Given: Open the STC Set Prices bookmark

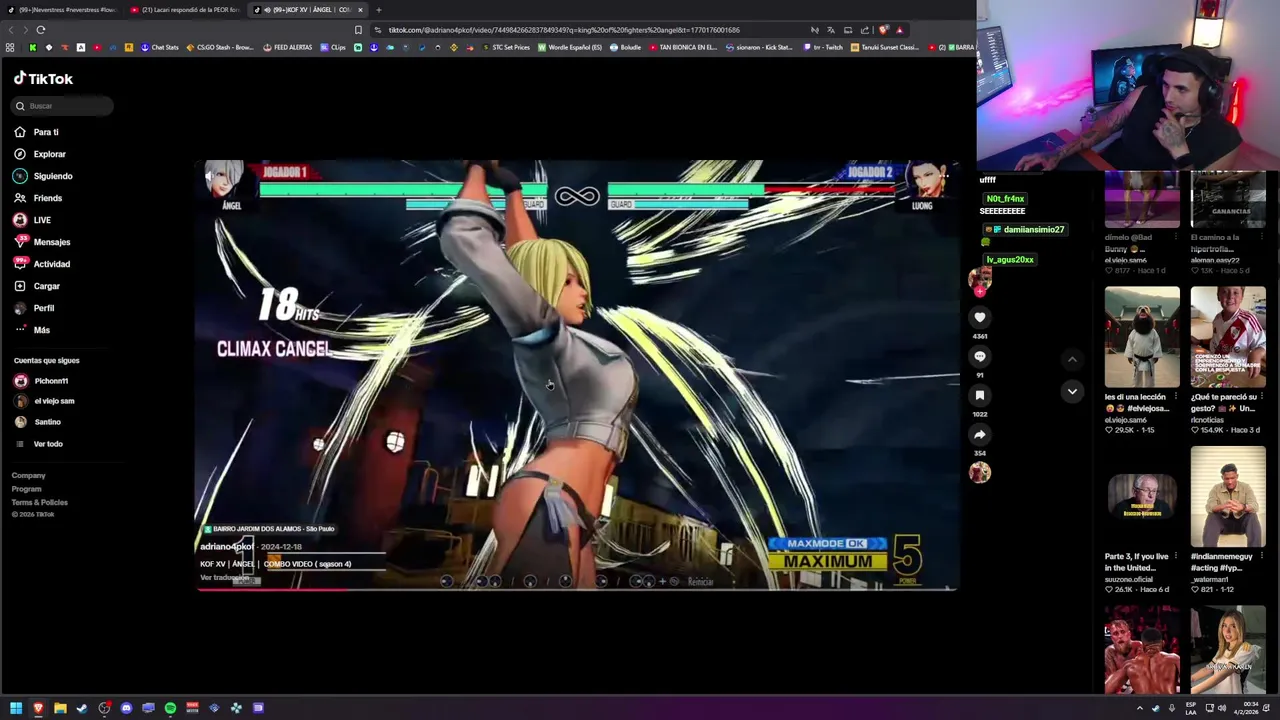Looking at the screenshot, I should pyautogui.click(x=507, y=47).
